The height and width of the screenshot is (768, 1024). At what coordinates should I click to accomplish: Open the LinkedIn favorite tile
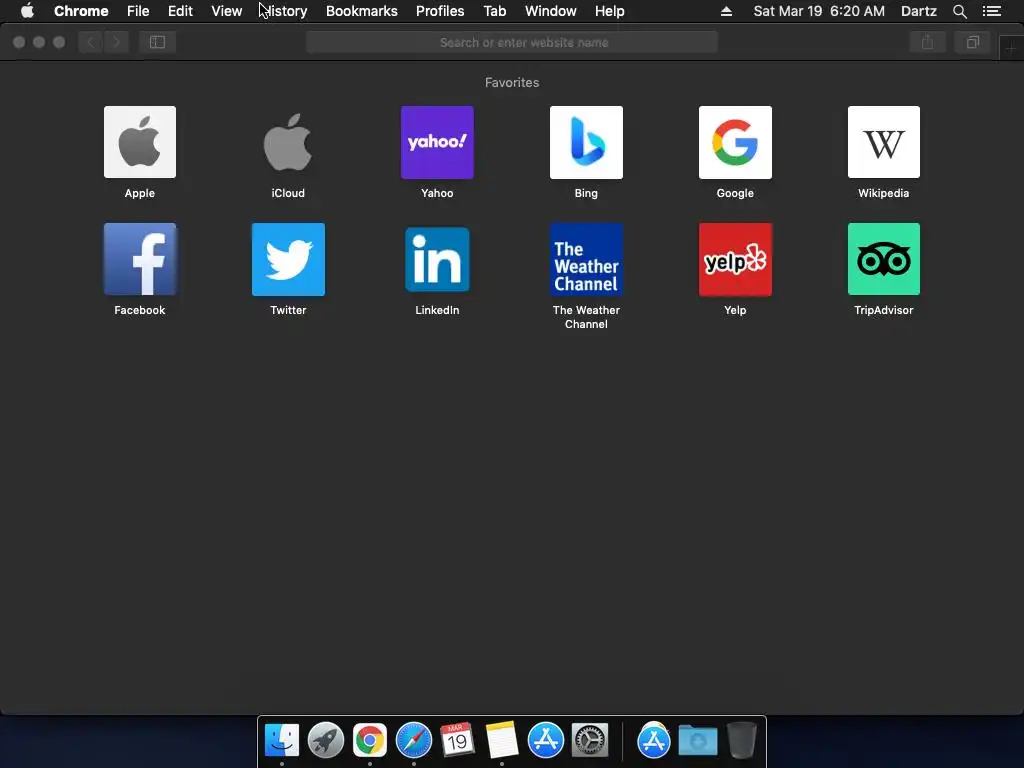[437, 259]
